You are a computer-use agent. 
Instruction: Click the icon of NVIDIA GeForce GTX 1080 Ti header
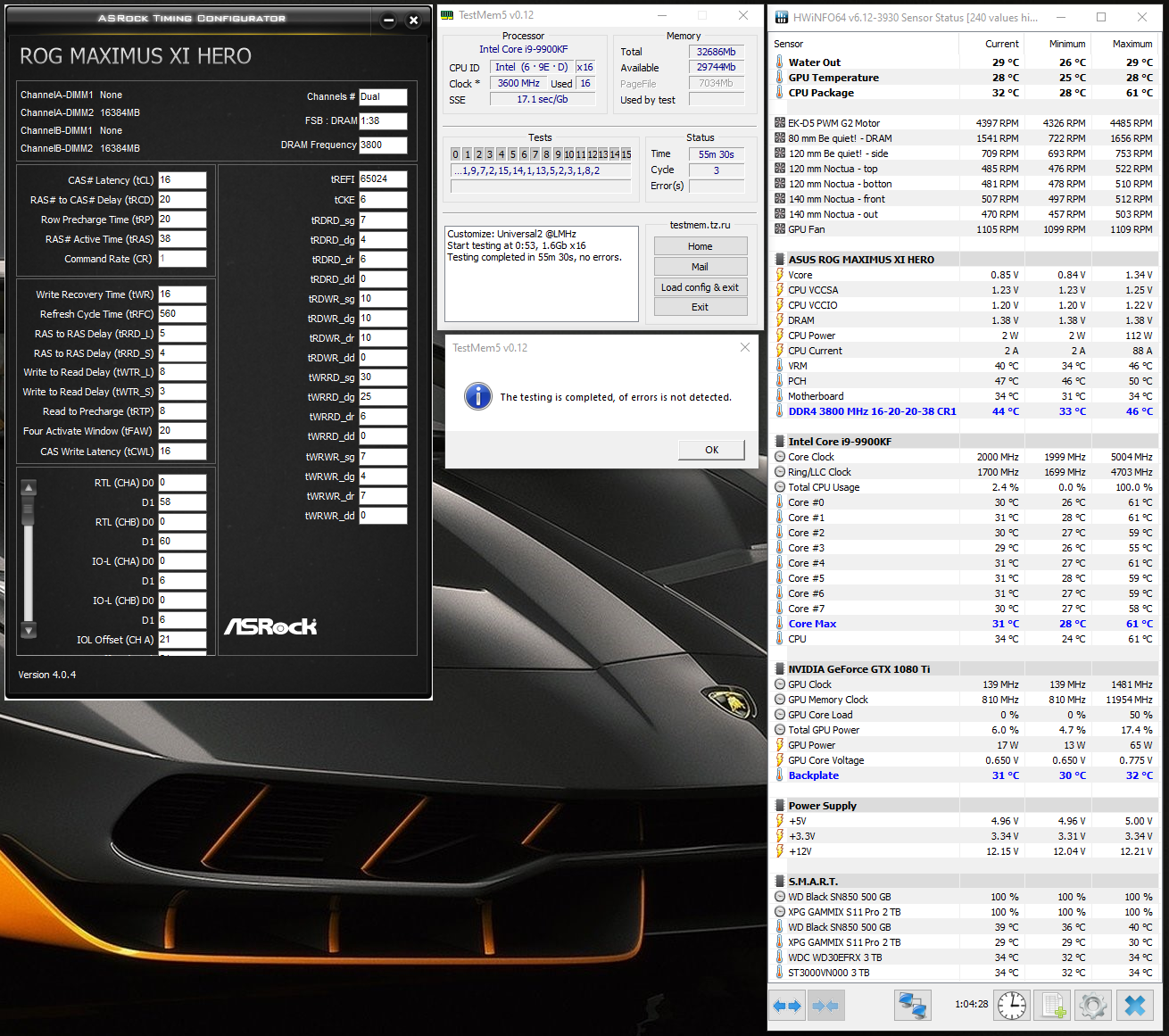(x=780, y=669)
